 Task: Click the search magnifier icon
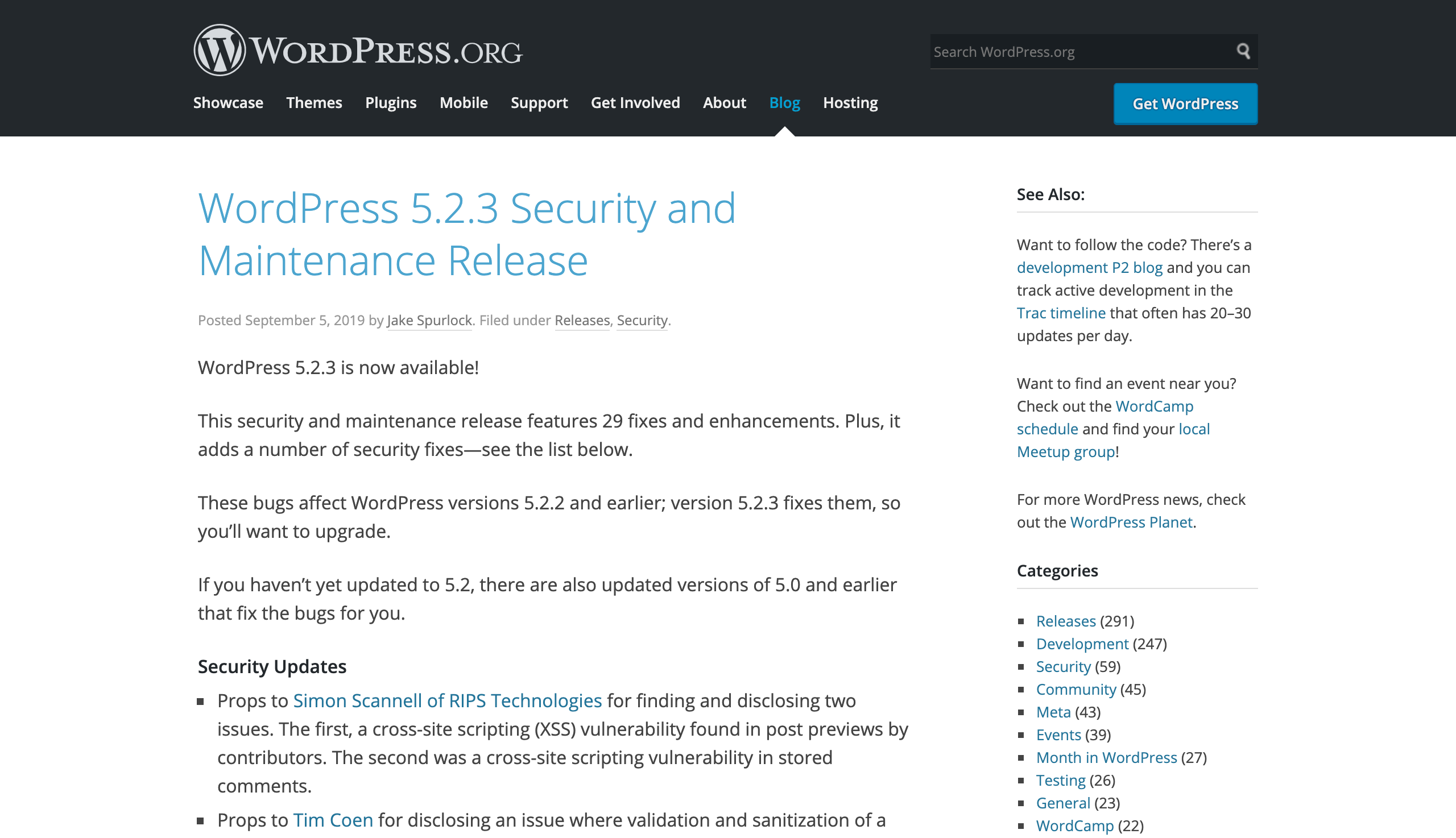tap(1243, 51)
